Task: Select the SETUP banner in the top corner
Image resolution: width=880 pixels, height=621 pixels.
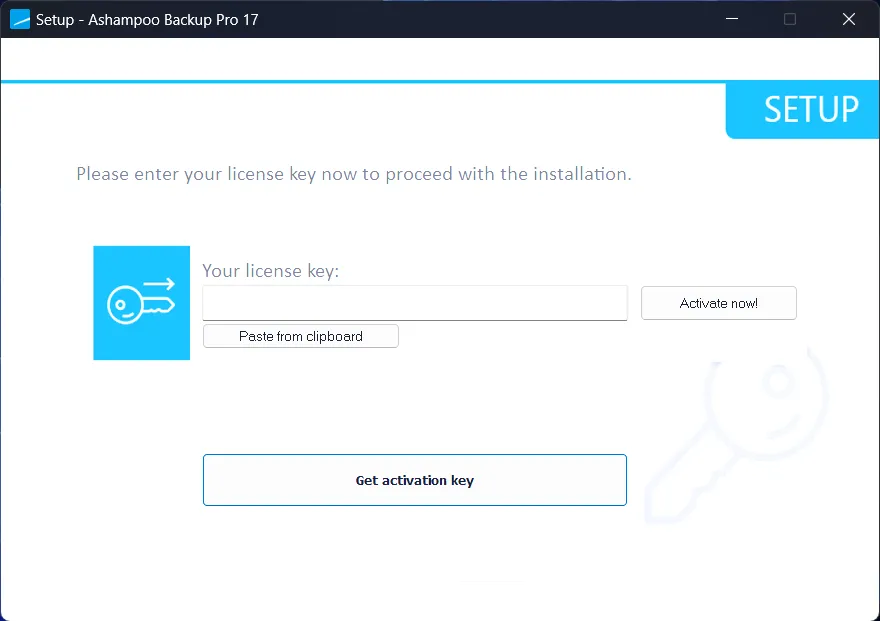Action: coord(810,110)
